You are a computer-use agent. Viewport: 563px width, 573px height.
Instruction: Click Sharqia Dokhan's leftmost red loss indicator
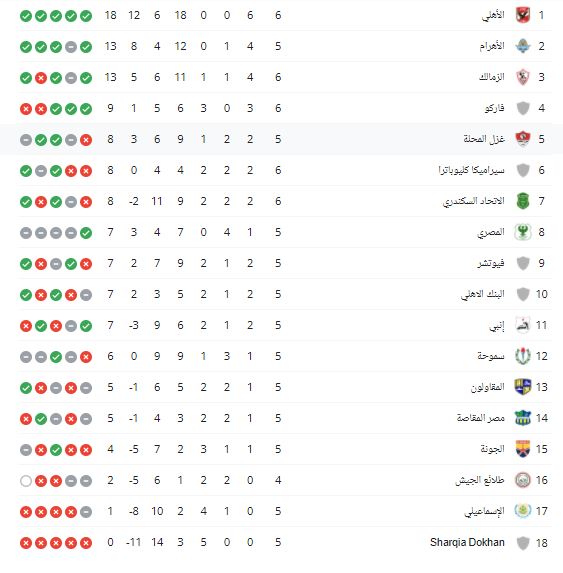pyautogui.click(x=26, y=543)
